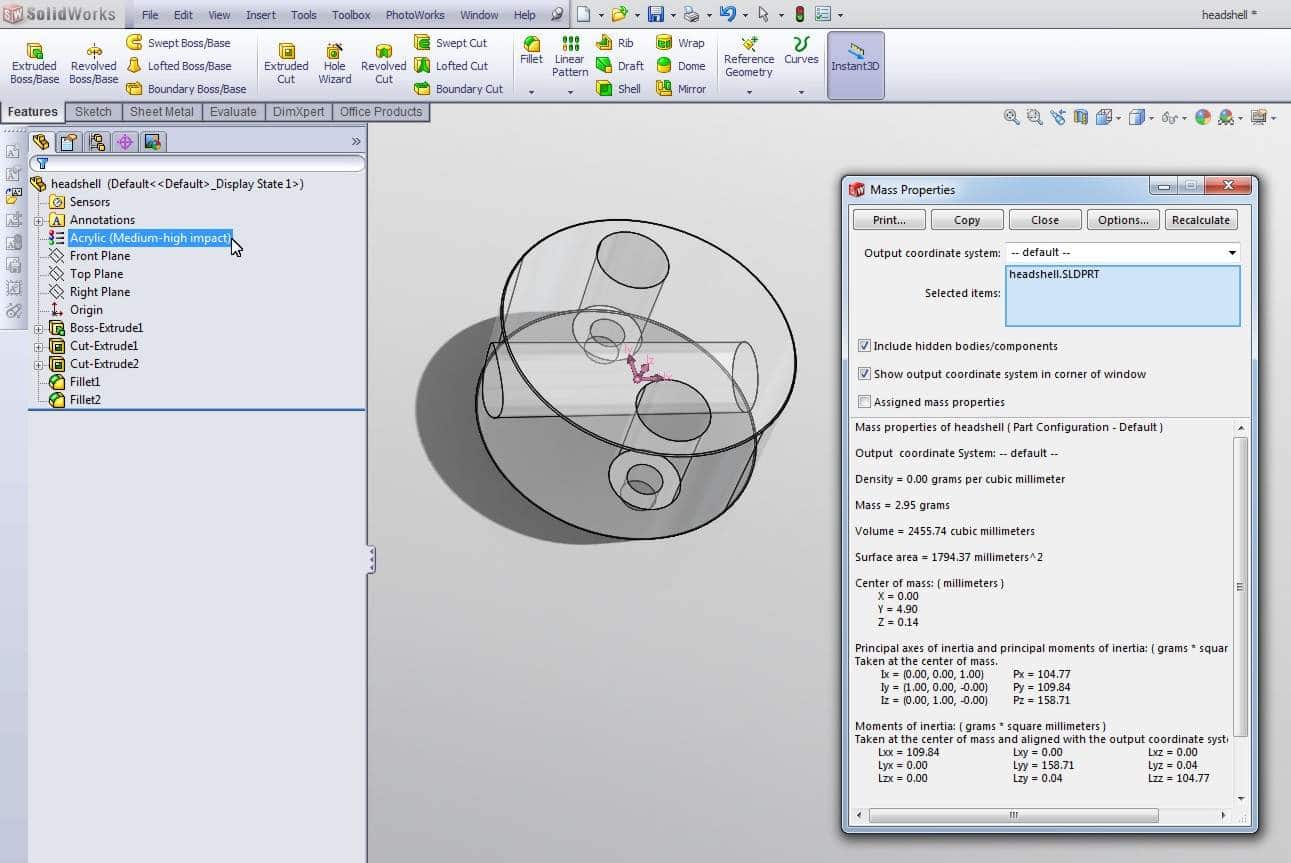Open the Tools menu
The height and width of the screenshot is (863, 1291).
click(304, 15)
